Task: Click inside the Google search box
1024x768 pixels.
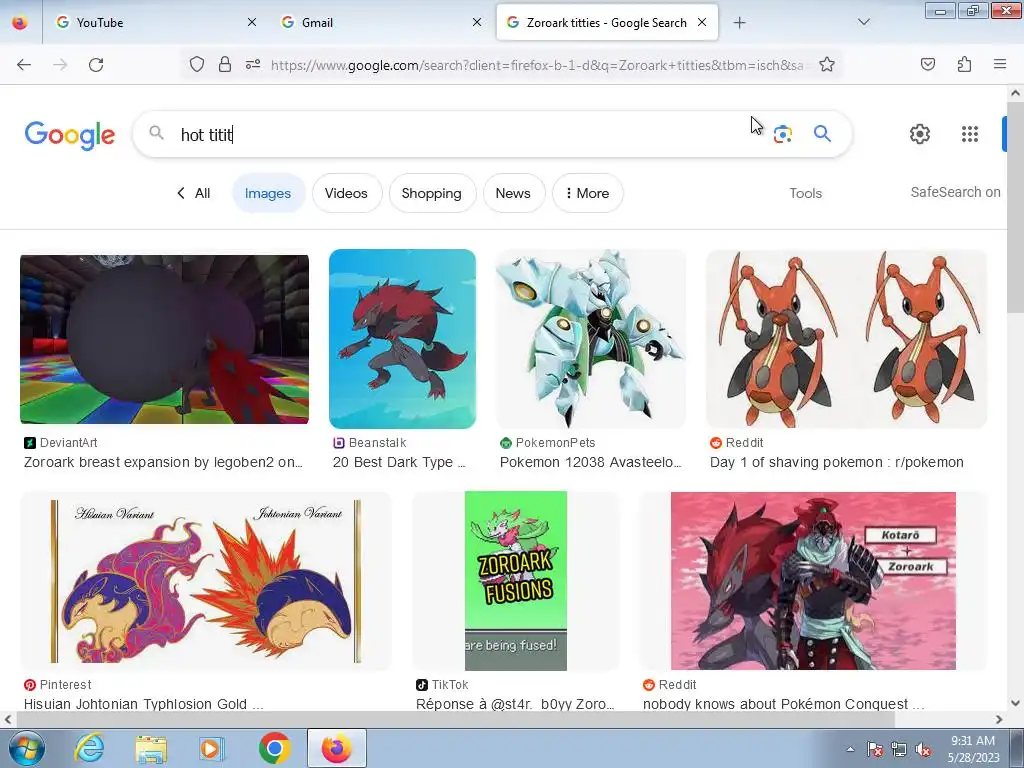Action: coord(457,135)
